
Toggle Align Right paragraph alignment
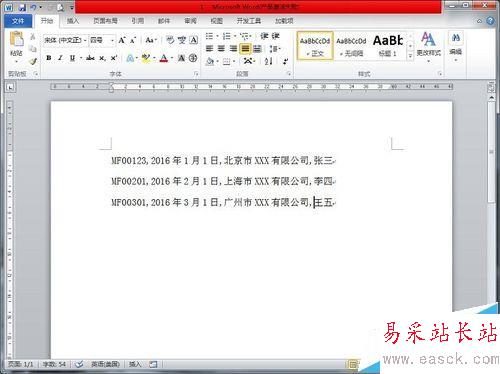233,49
